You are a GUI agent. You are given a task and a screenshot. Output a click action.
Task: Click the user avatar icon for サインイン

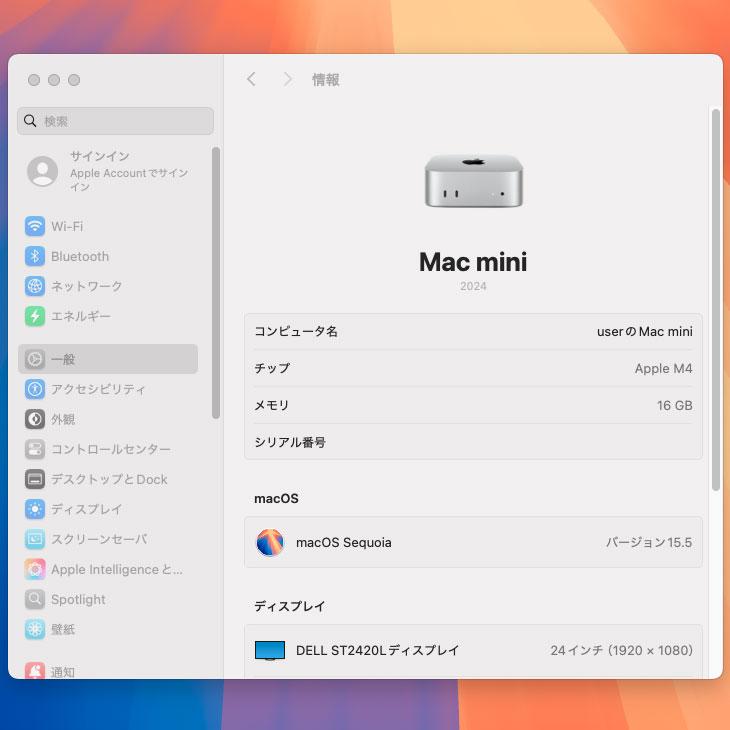coord(42,171)
